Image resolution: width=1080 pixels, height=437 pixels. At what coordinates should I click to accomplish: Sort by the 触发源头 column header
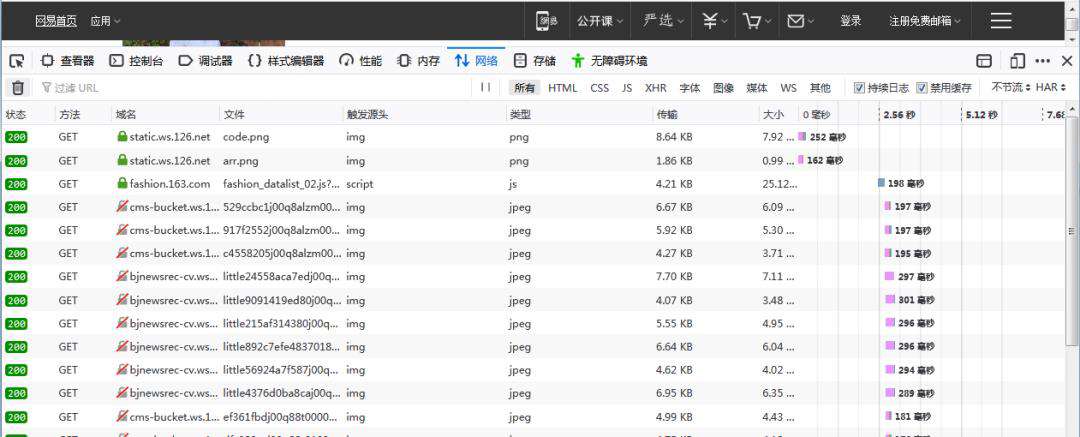(x=424, y=114)
